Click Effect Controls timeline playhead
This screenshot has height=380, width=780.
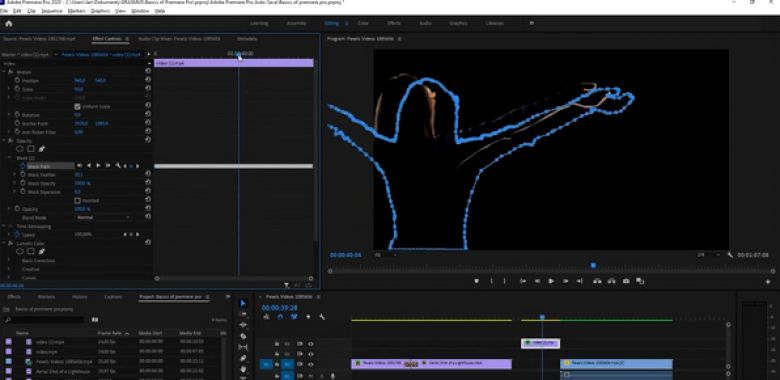click(239, 56)
